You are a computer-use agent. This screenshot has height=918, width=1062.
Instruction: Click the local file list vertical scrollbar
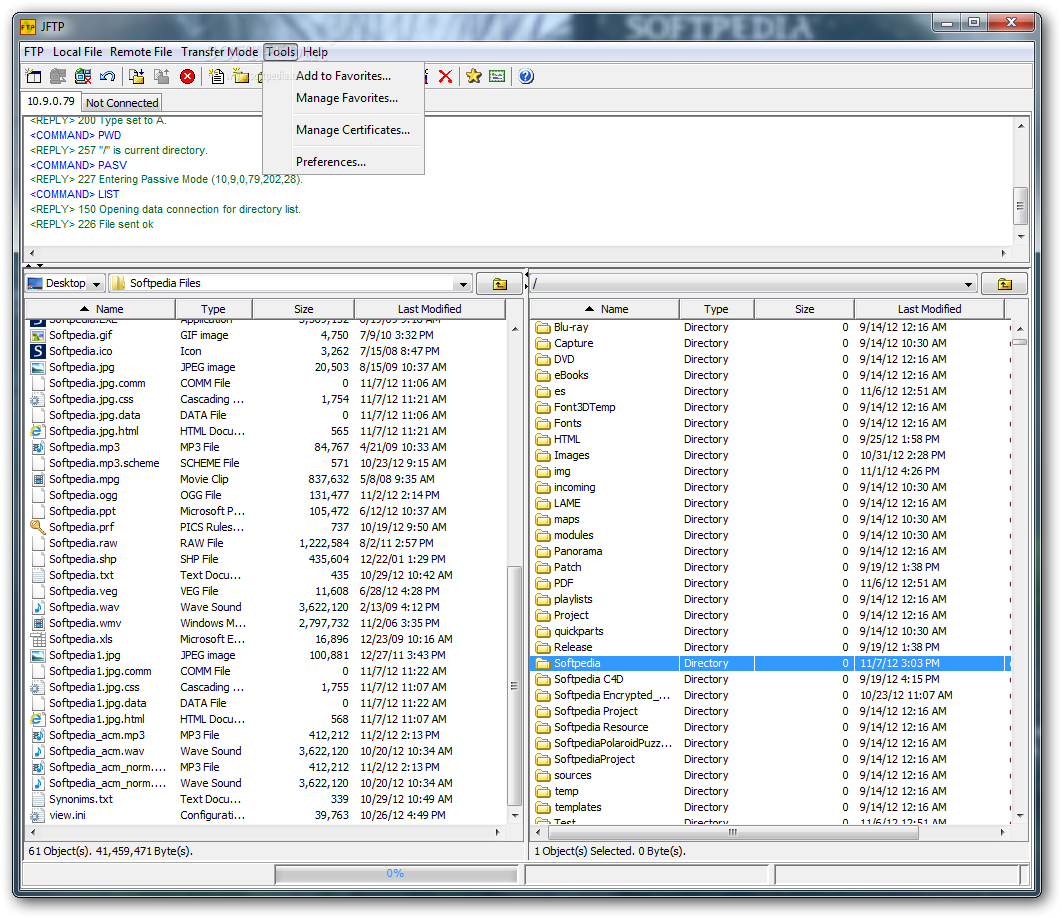(515, 686)
